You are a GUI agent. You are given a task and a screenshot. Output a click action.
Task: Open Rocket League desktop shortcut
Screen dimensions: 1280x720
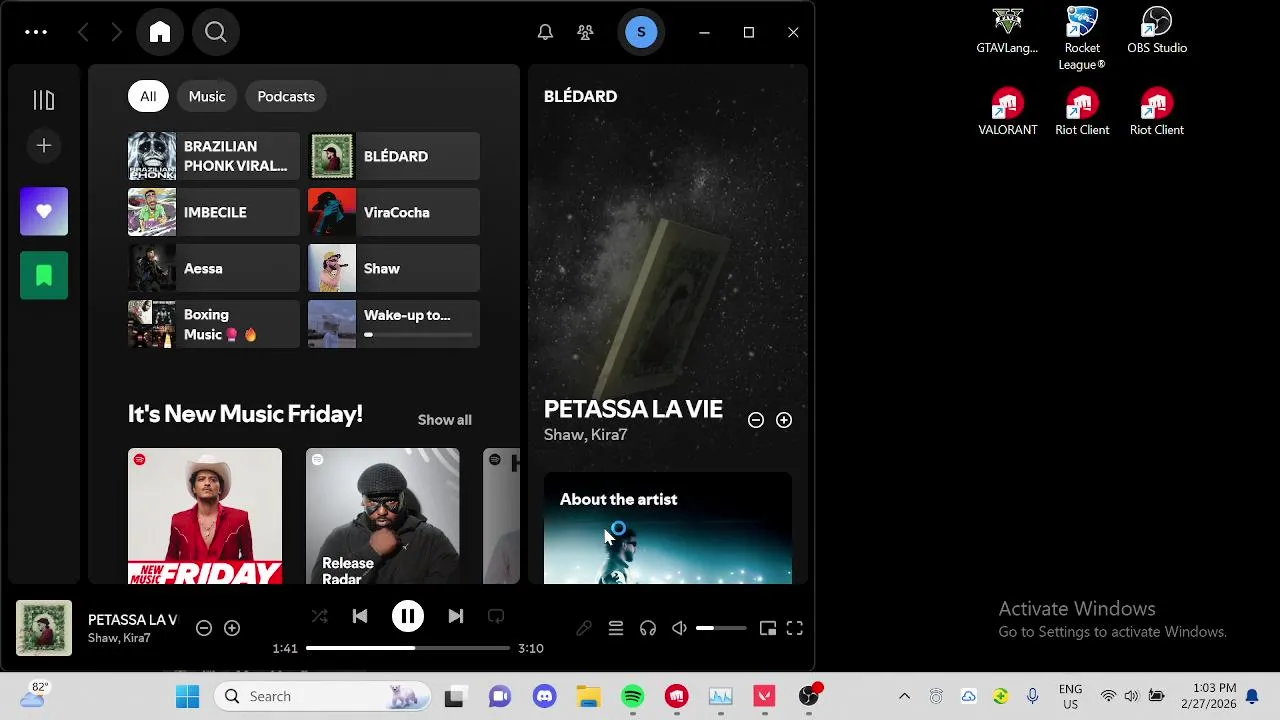point(1082,38)
